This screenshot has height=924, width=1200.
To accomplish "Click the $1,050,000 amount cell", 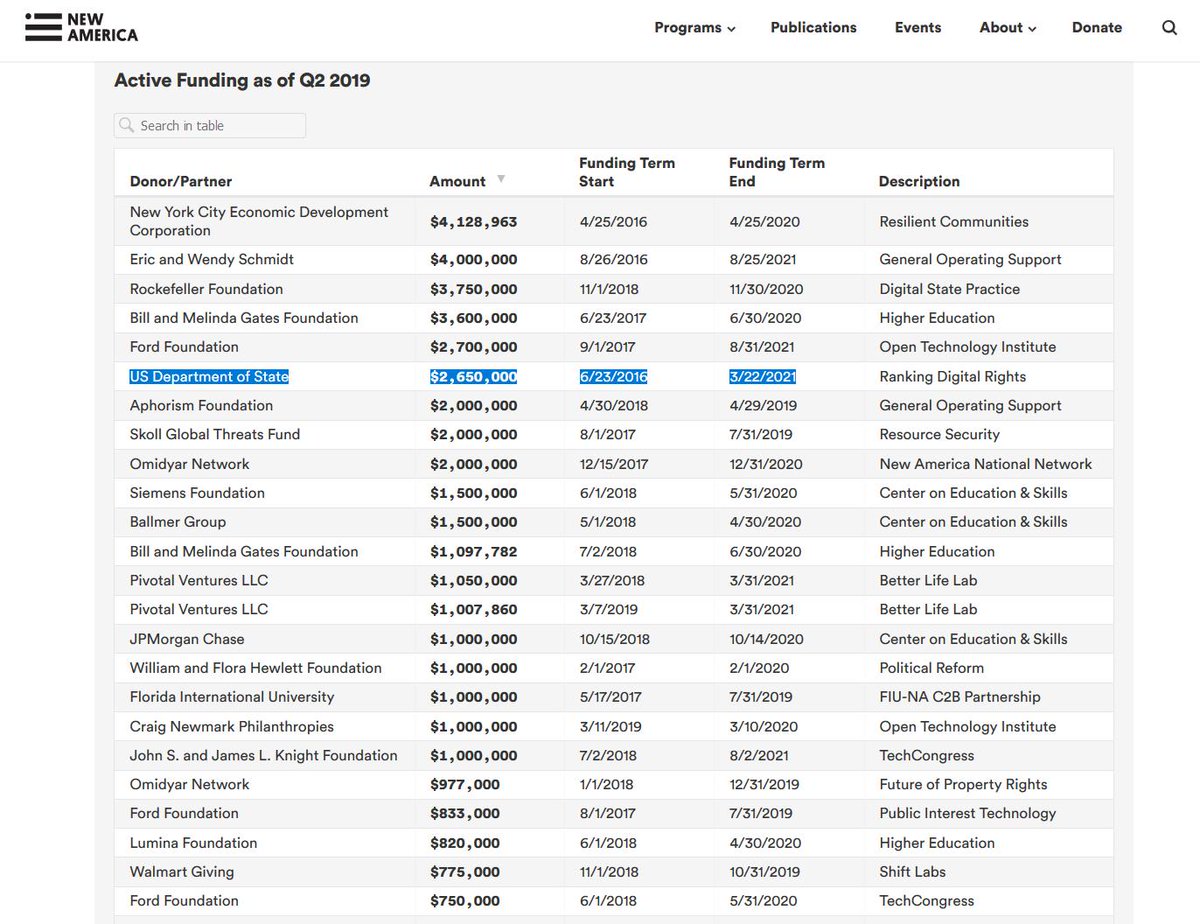I will [473, 580].
